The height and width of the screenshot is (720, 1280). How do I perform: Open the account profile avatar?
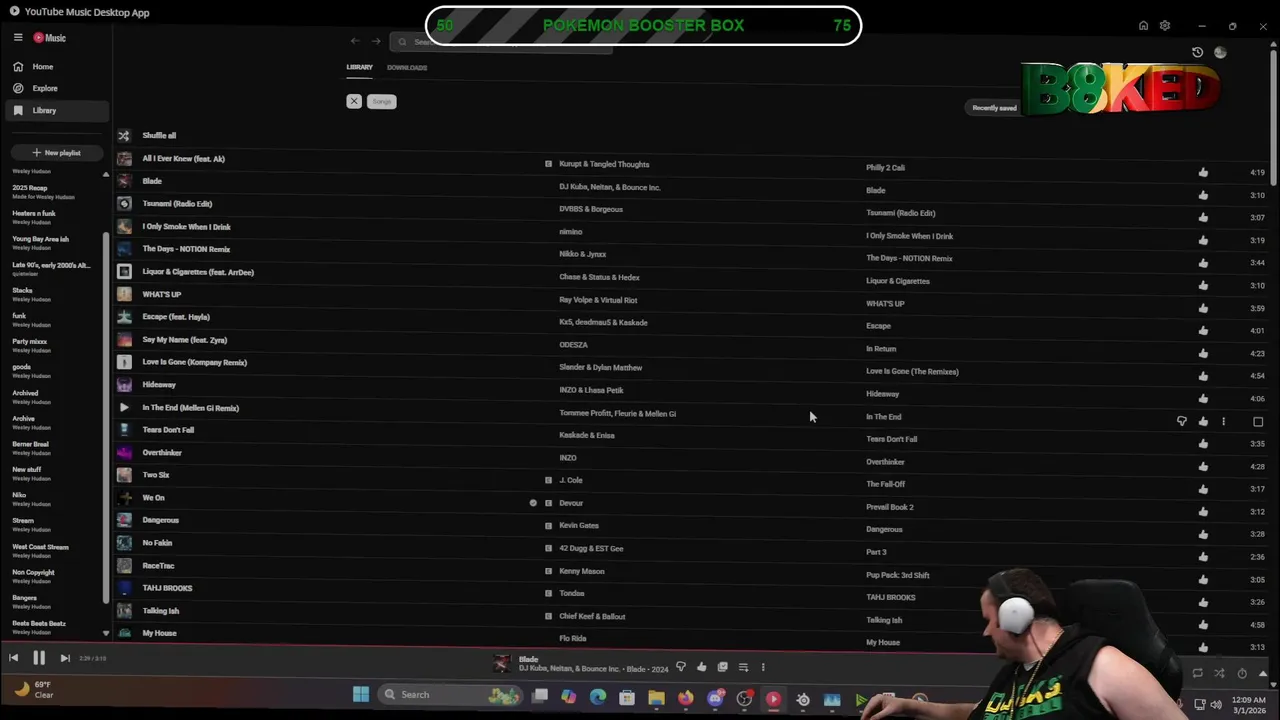(1220, 52)
